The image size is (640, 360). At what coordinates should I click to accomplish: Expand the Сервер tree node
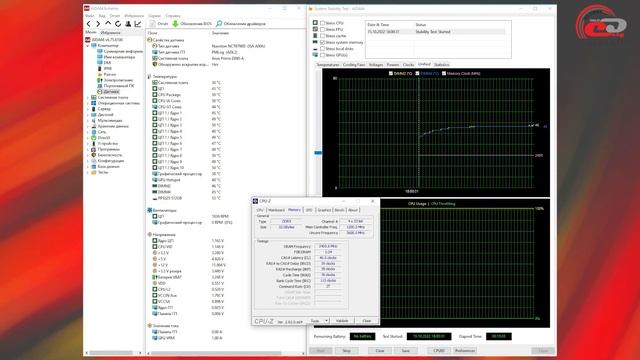[x=88, y=109]
